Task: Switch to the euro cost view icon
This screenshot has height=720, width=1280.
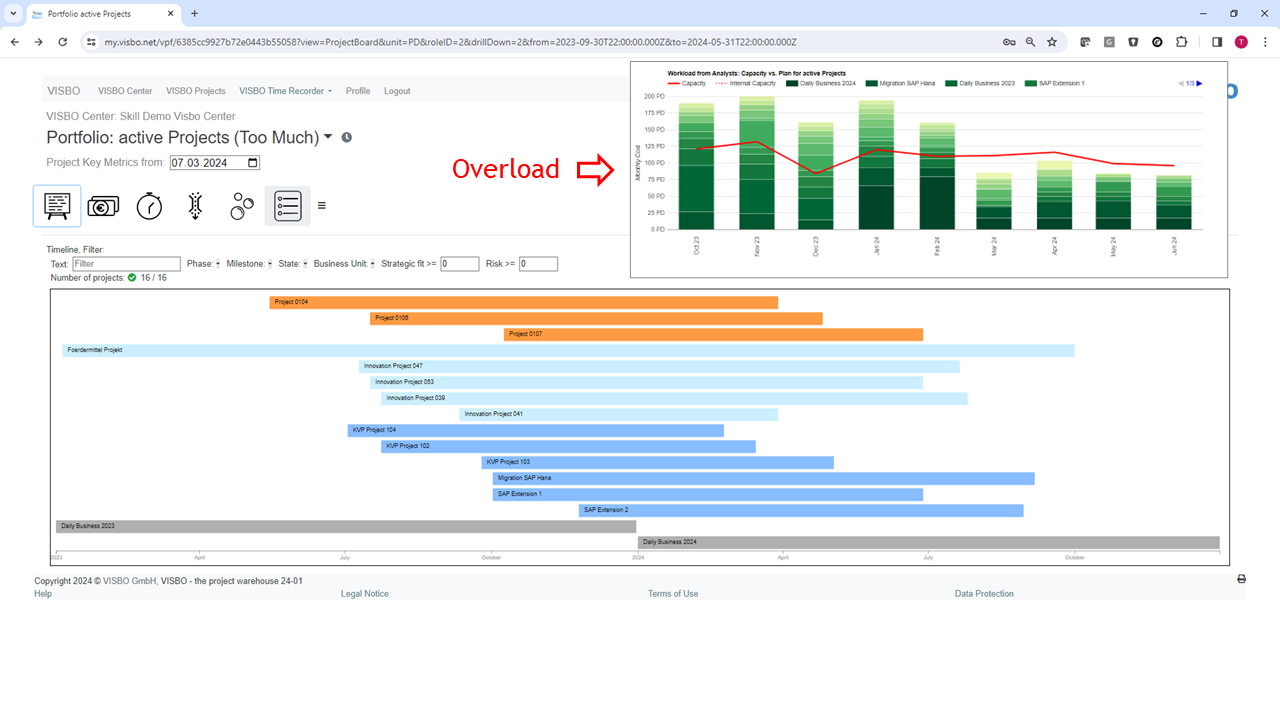Action: (103, 206)
